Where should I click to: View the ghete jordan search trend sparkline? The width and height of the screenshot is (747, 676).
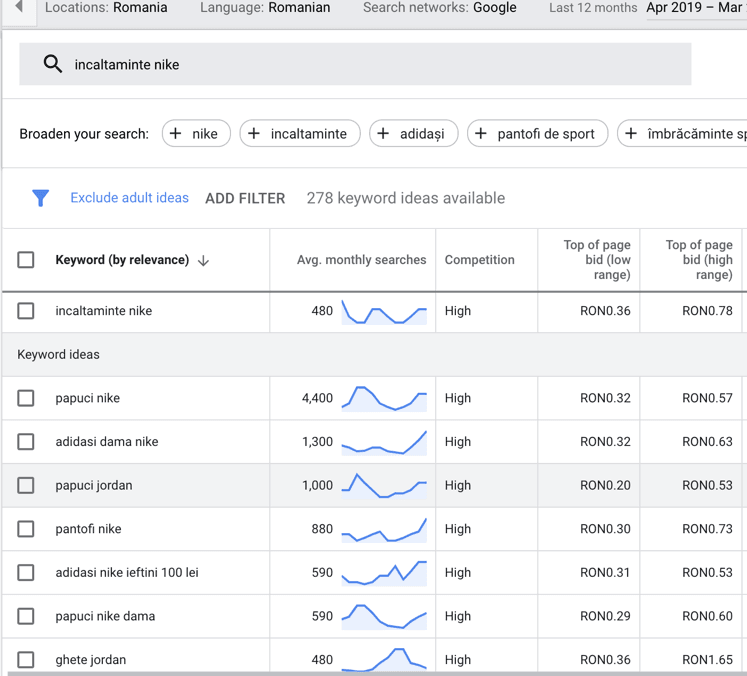tap(384, 659)
